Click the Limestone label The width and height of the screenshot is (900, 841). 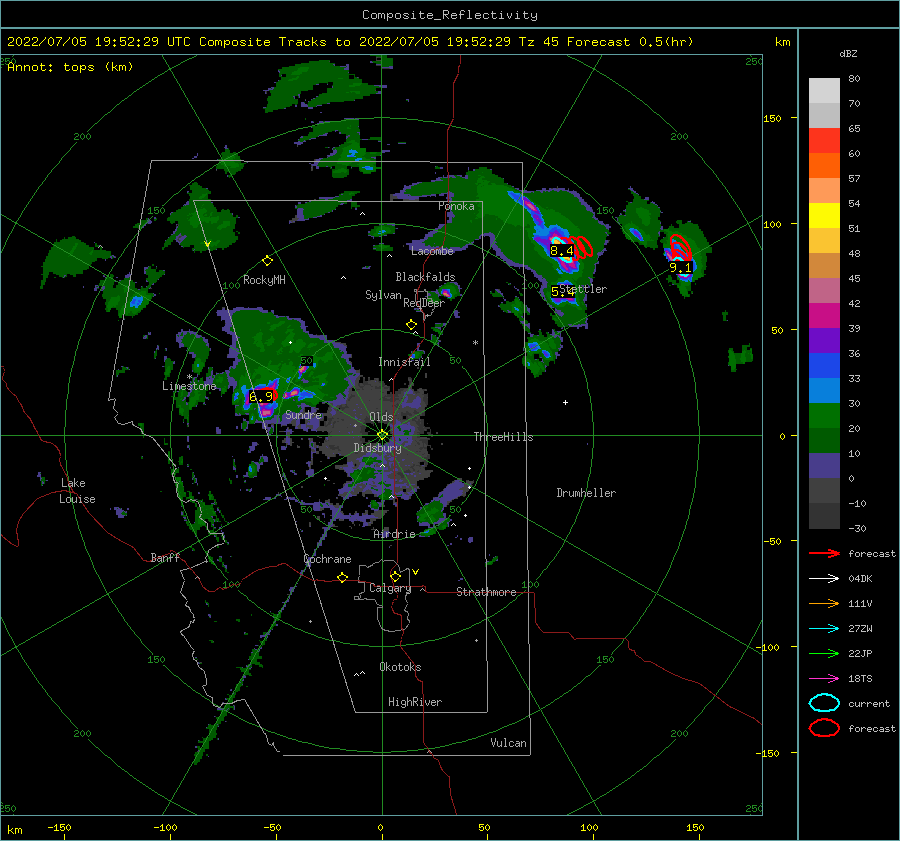189,386
